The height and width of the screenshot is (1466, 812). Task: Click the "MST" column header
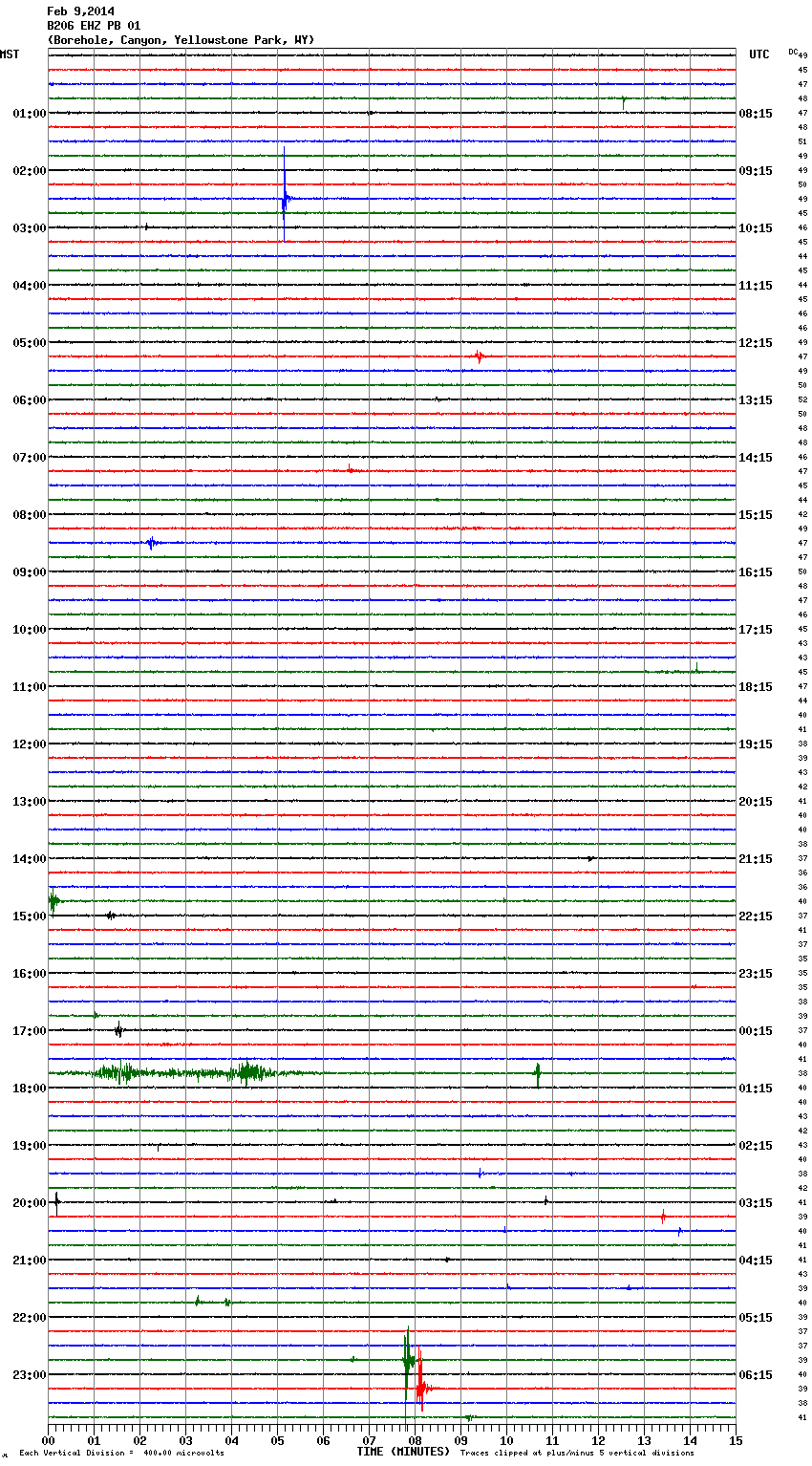point(10,54)
